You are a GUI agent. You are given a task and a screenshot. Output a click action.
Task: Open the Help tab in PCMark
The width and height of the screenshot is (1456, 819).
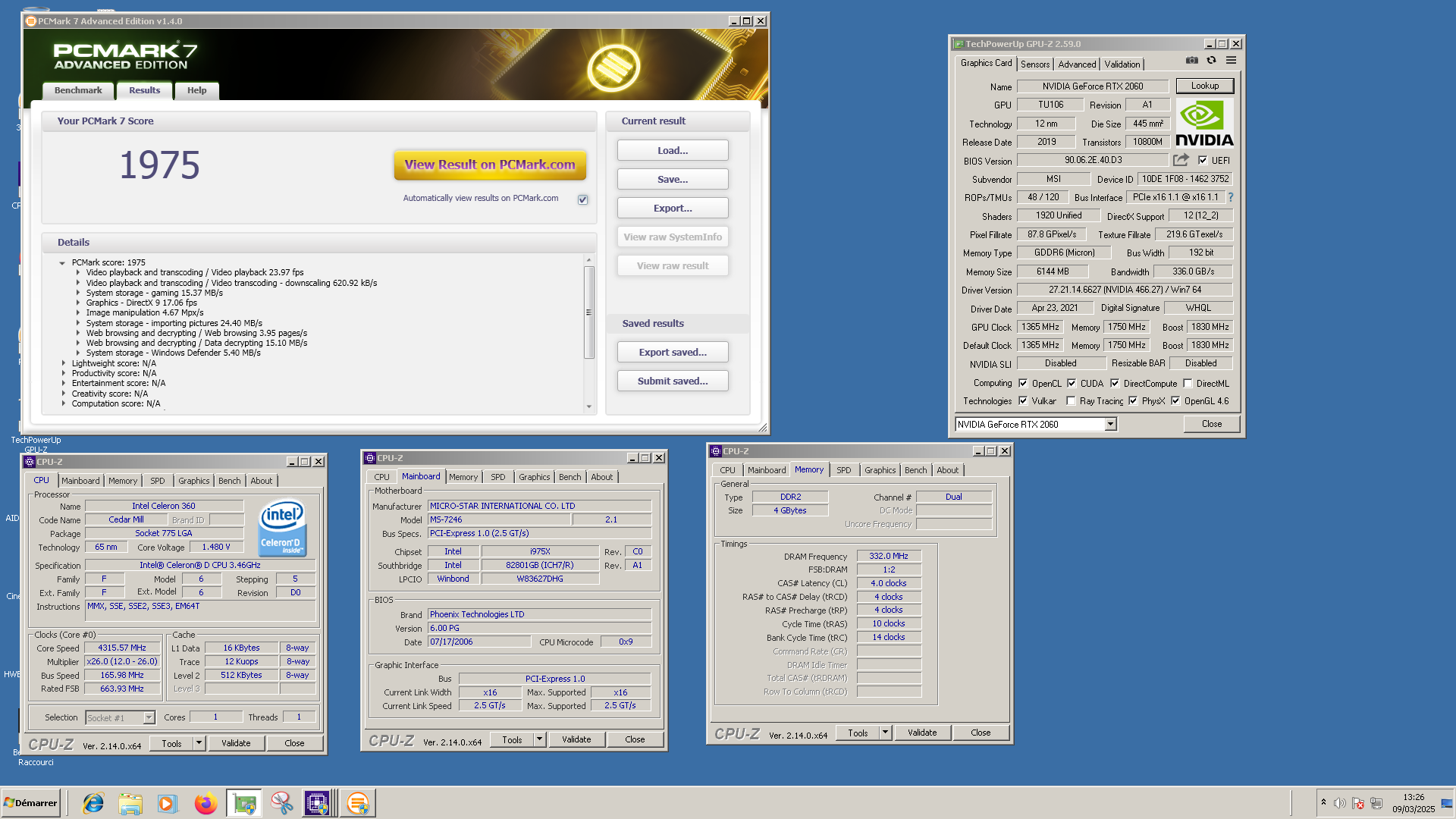pyautogui.click(x=196, y=90)
